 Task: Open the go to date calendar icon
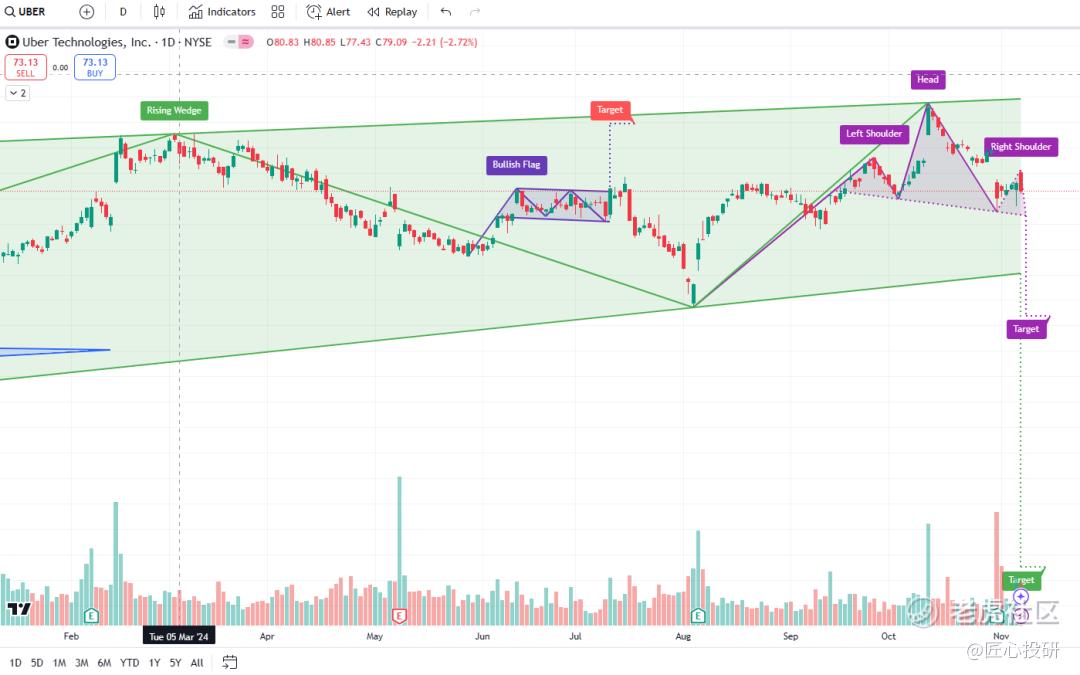coord(229,662)
